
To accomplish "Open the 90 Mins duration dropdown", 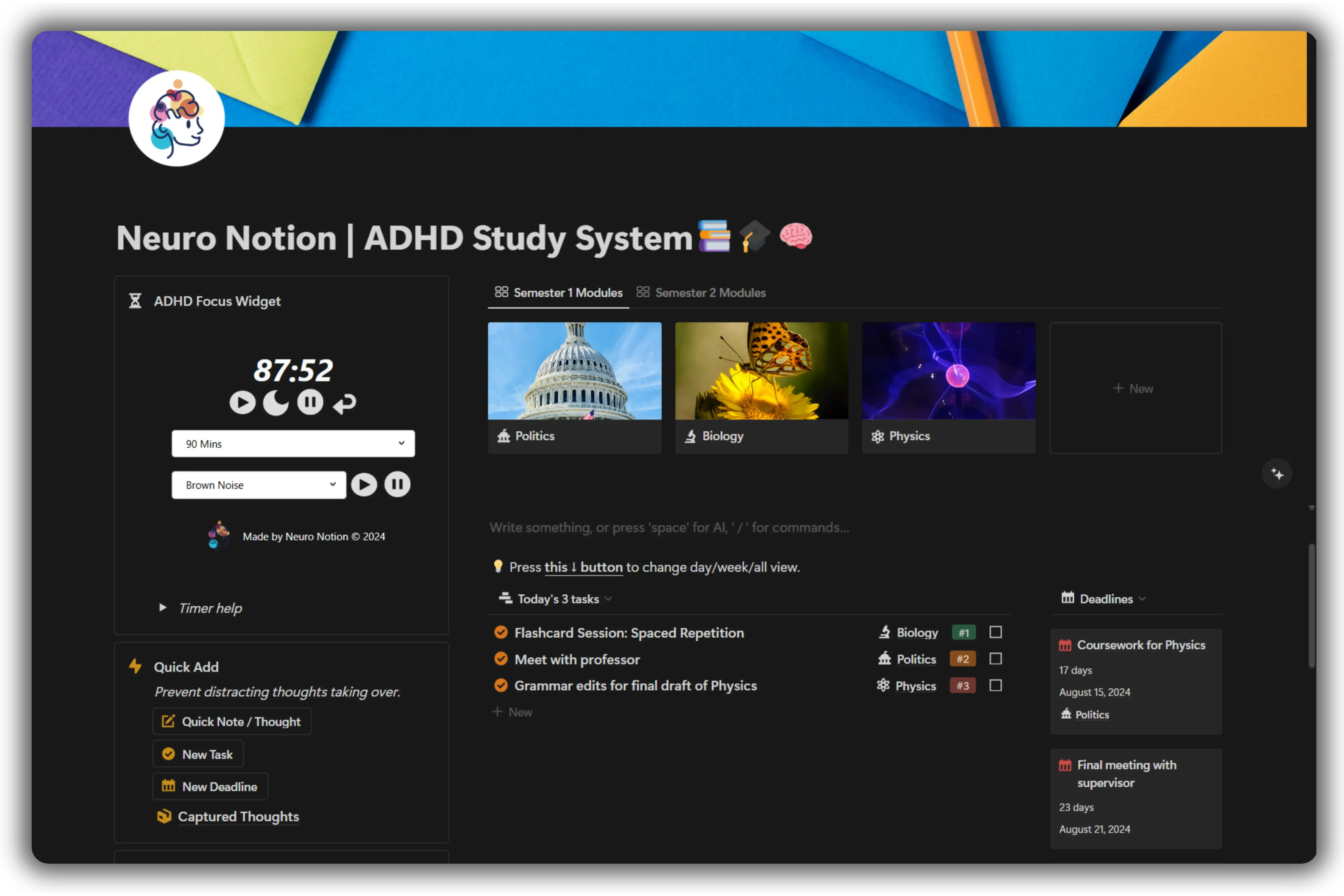I will coord(293,444).
